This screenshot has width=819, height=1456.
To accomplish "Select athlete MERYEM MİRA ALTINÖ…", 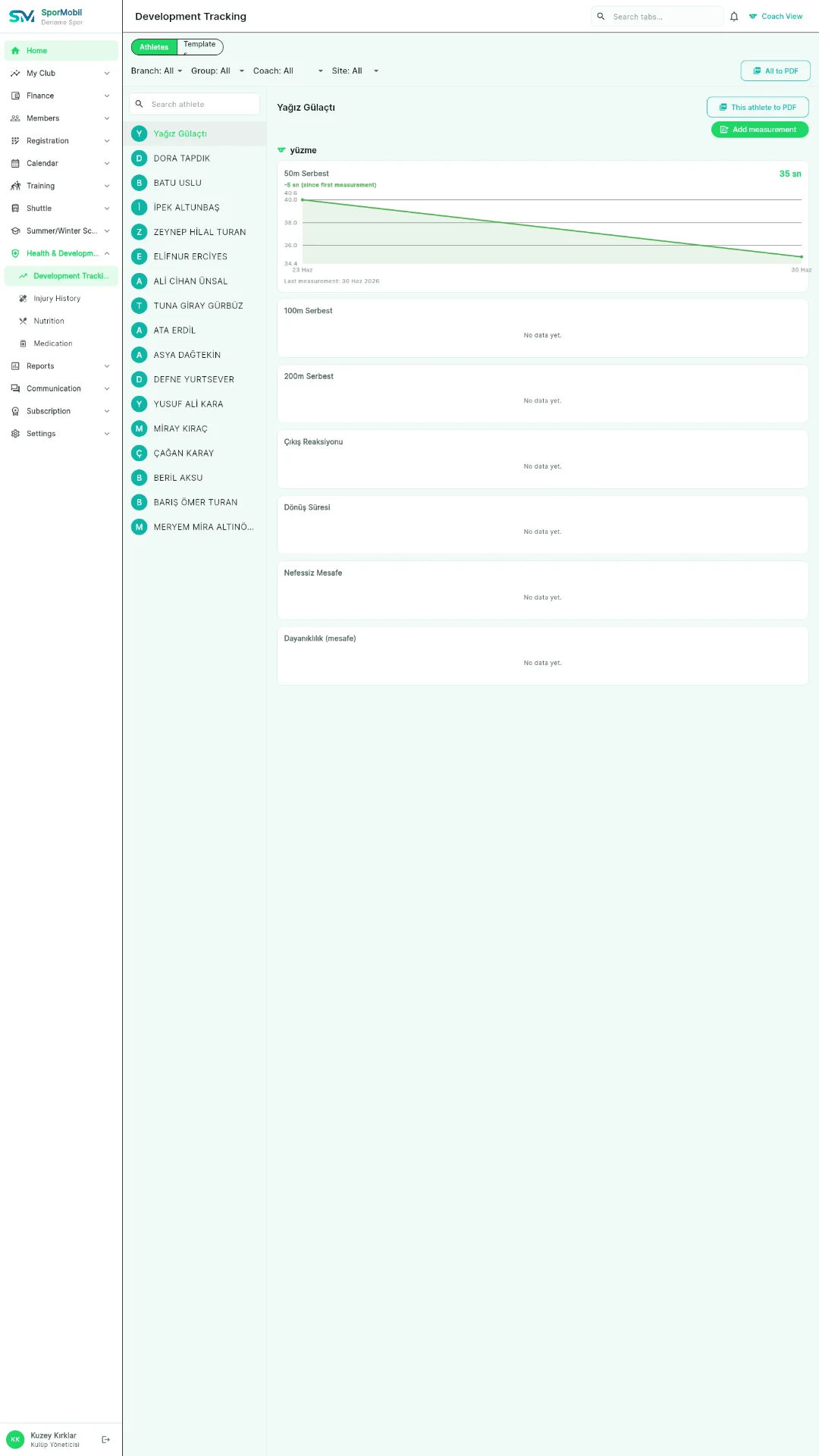I will pyautogui.click(x=195, y=527).
